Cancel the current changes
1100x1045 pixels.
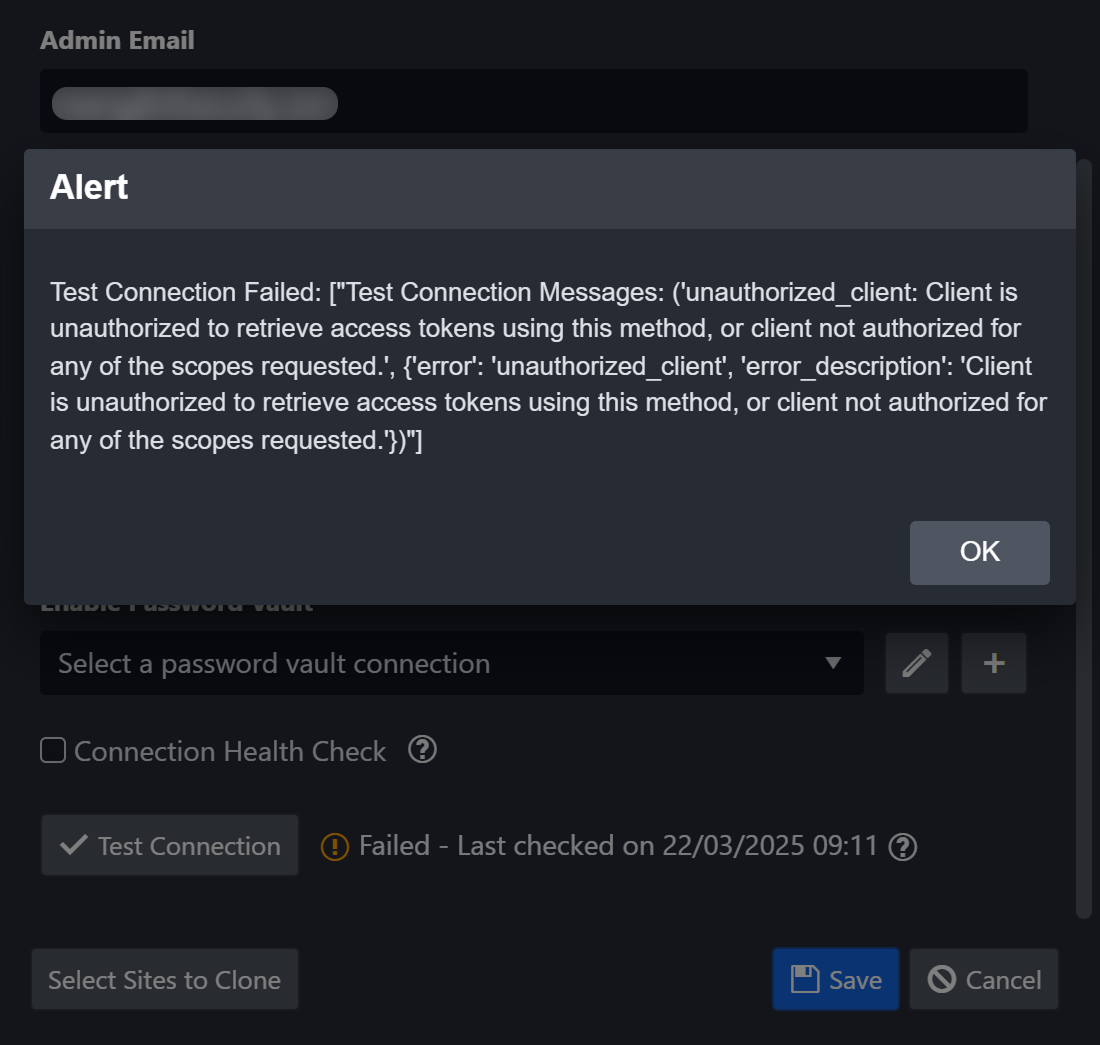[983, 979]
